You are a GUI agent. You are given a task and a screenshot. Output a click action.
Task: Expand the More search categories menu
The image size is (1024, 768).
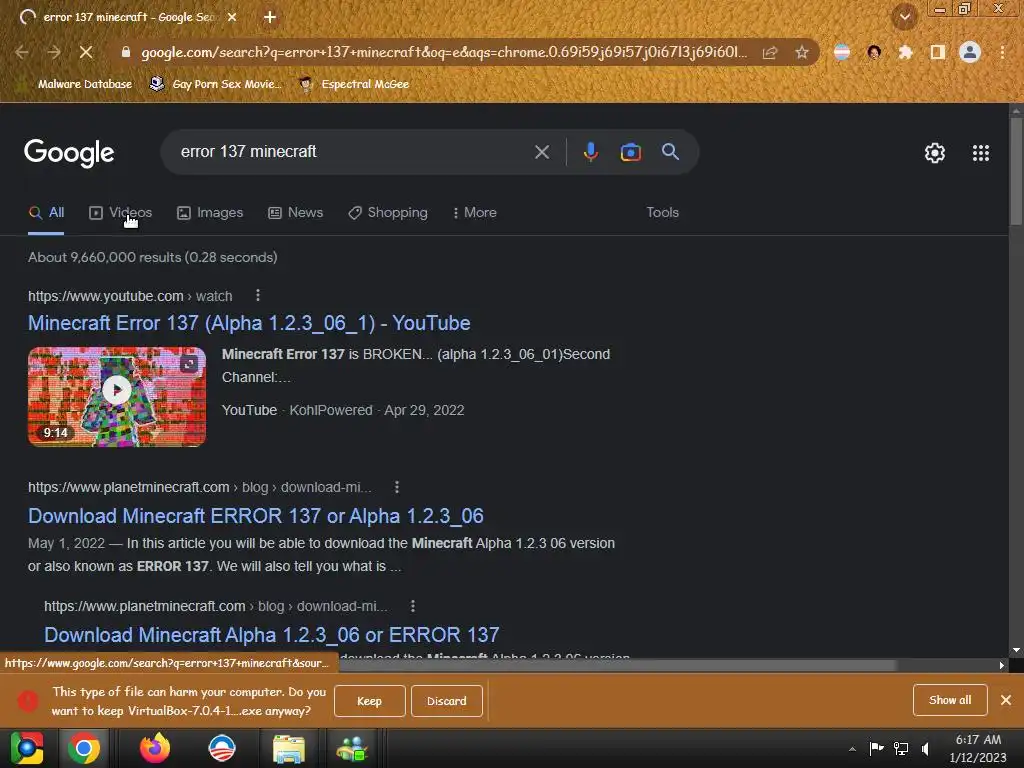pos(475,212)
